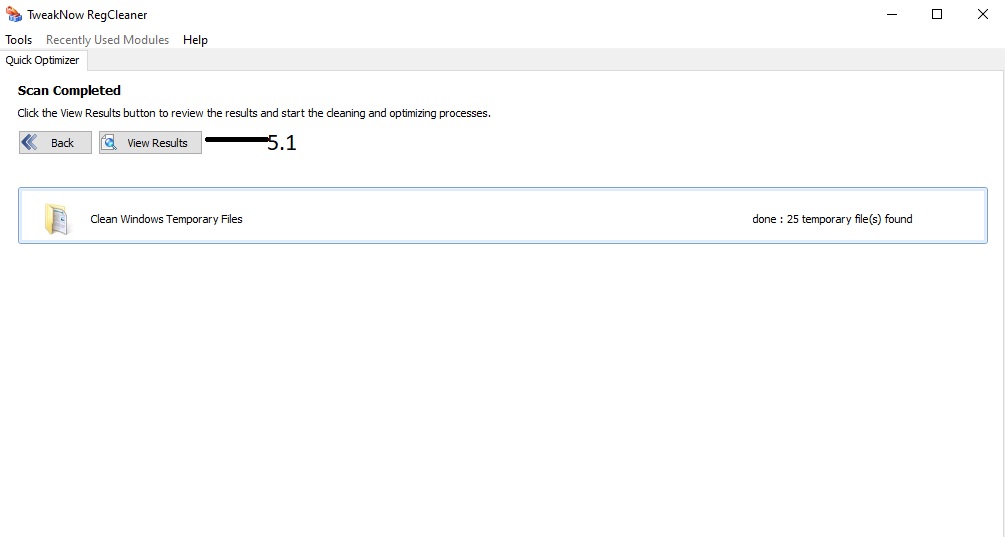Viewport: 1005px width, 537px height.
Task: Click the temporary files folder icon
Action: point(56,219)
